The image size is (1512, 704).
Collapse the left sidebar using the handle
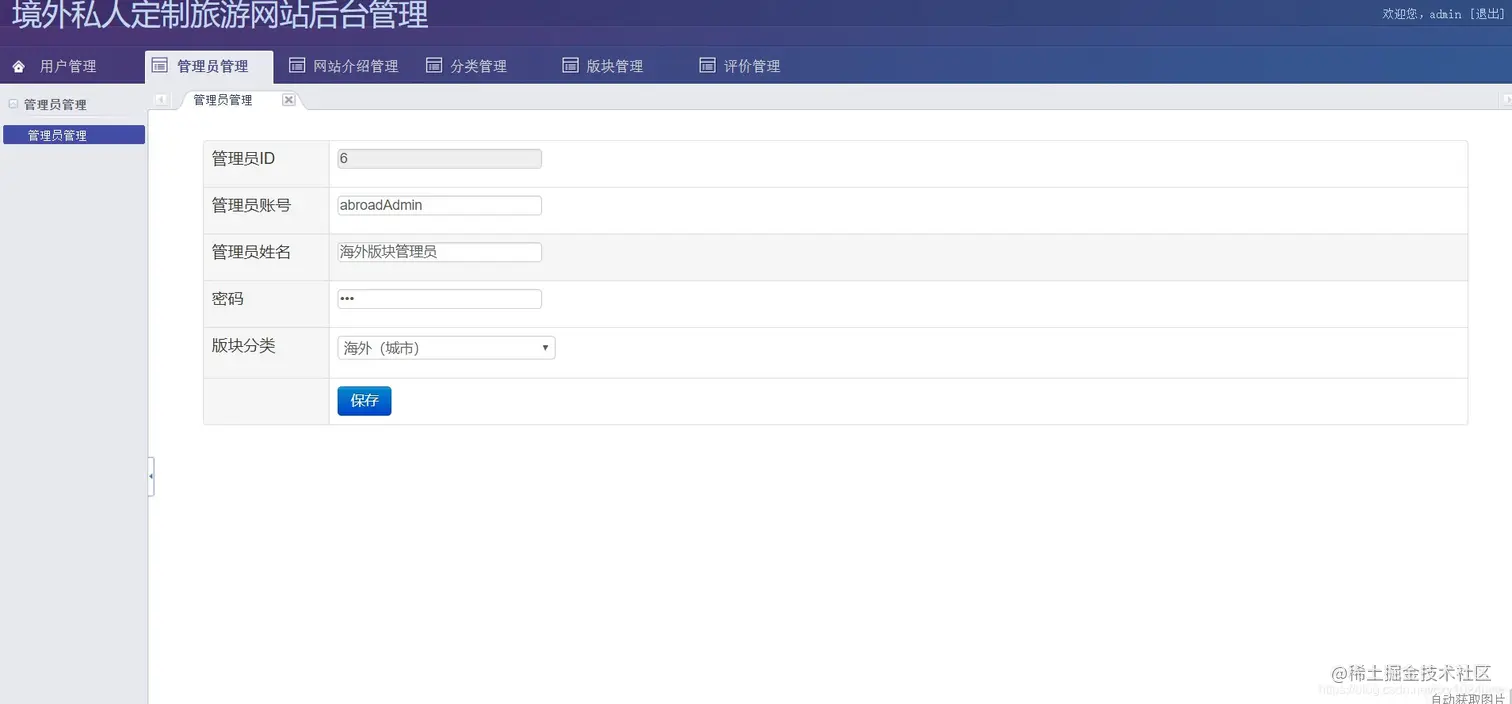(151, 477)
